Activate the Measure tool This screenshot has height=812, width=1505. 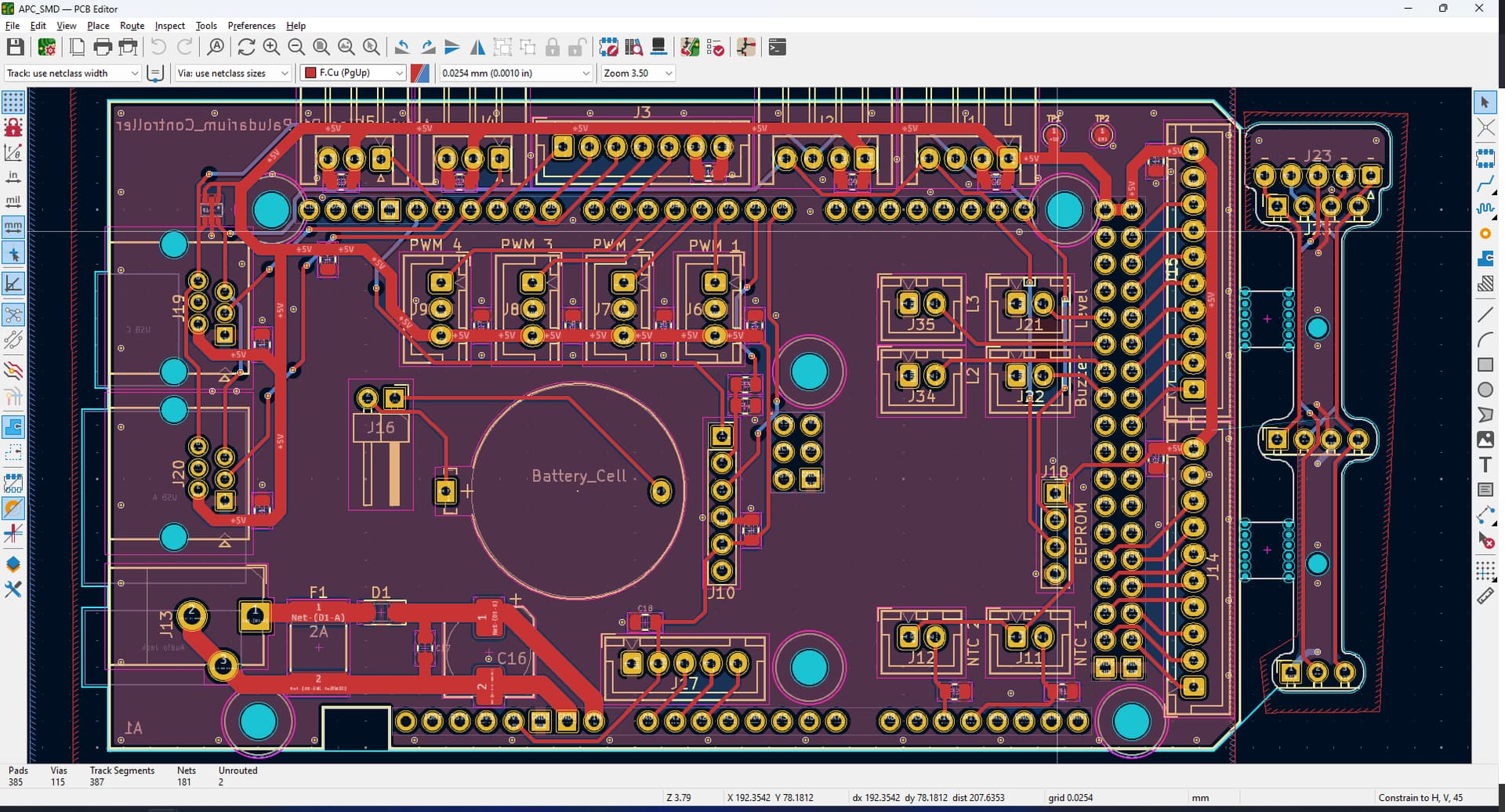click(1486, 596)
